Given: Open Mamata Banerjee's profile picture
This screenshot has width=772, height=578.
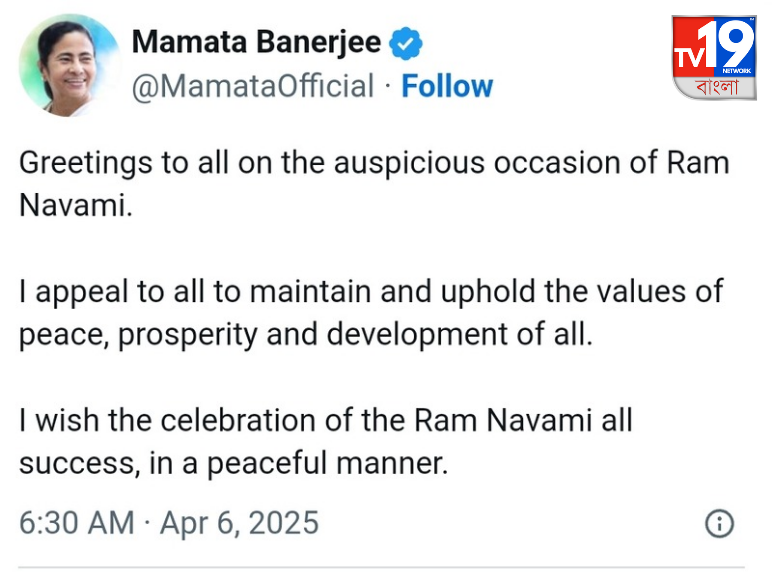Looking at the screenshot, I should coord(69,65).
